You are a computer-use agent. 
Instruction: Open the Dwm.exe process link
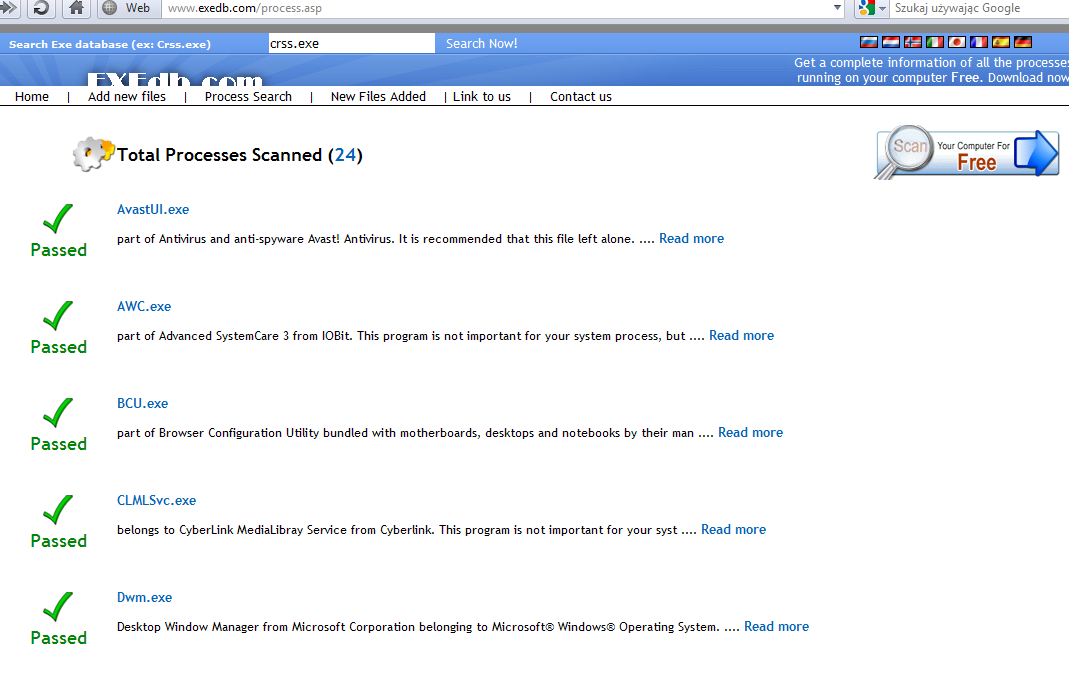coord(145,598)
